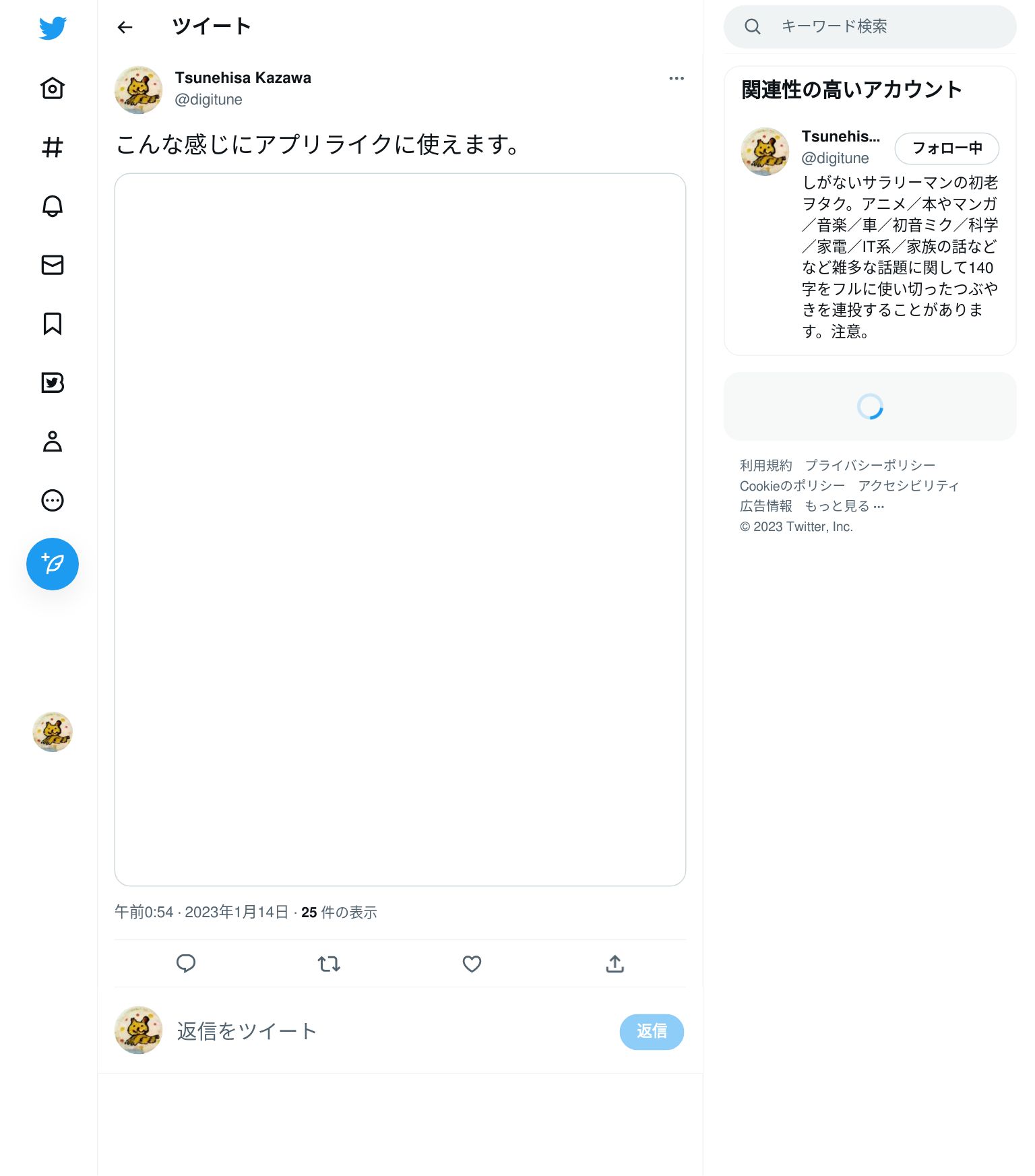Viewport: 1035px width, 1176px height.
Task: Toggle the フォロー中 following button
Action: pyautogui.click(x=947, y=148)
